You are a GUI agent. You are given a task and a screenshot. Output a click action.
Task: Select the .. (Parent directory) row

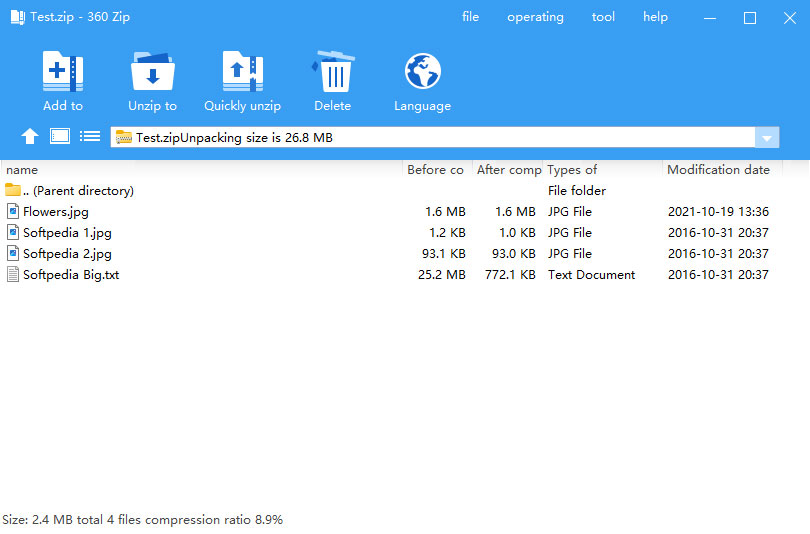click(393, 191)
